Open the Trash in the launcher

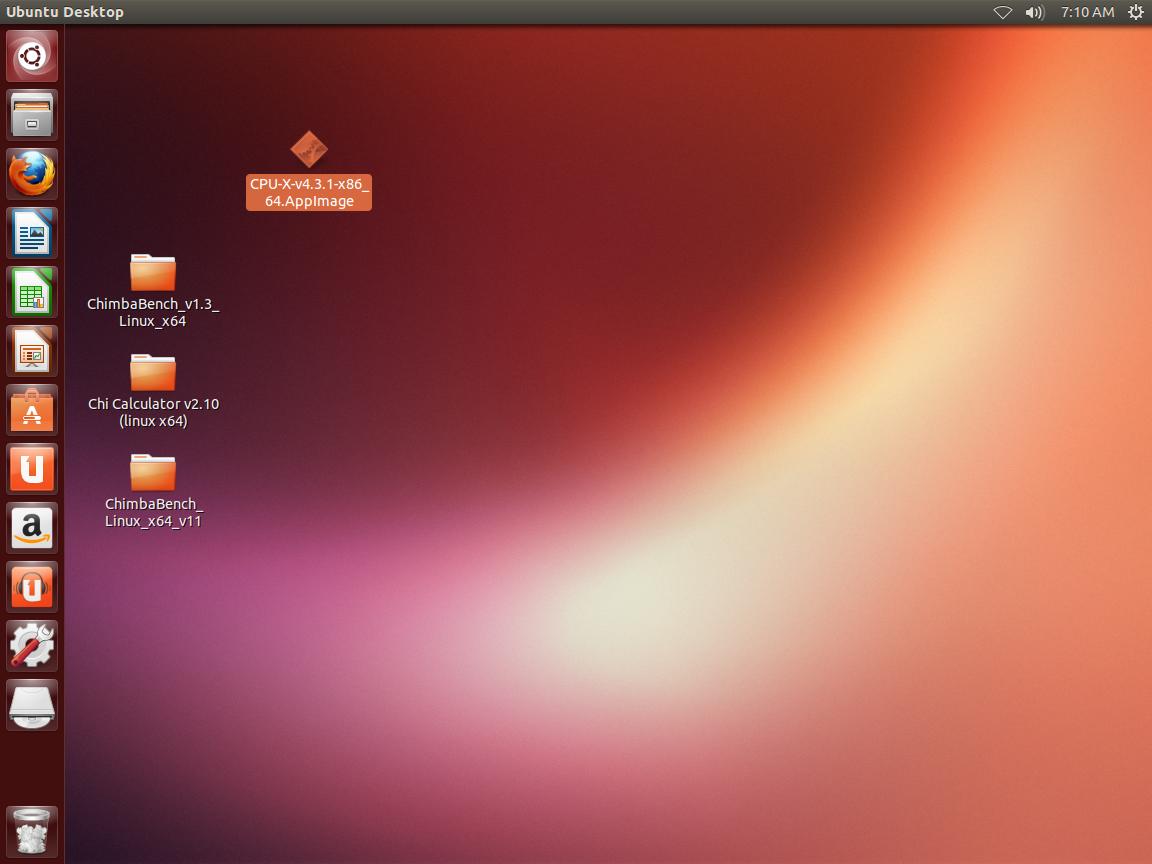[32, 831]
